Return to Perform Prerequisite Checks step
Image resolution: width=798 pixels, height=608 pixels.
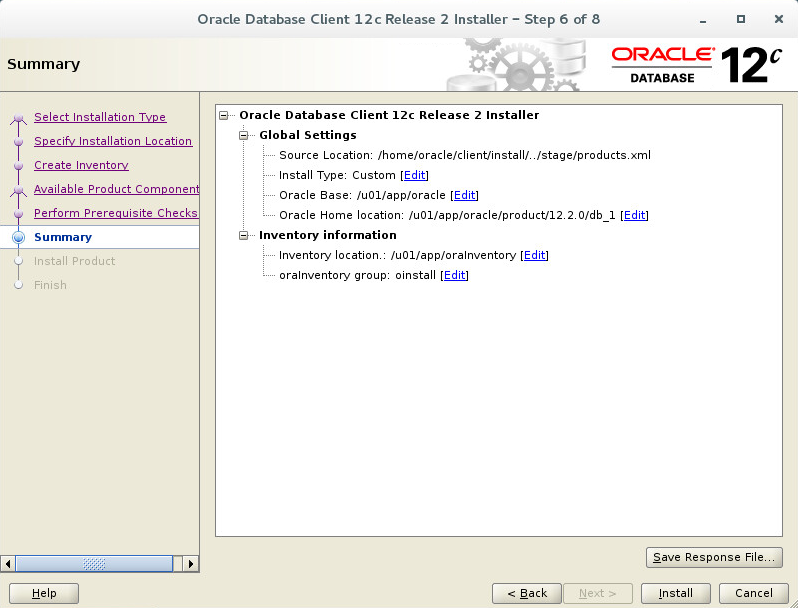(116, 213)
